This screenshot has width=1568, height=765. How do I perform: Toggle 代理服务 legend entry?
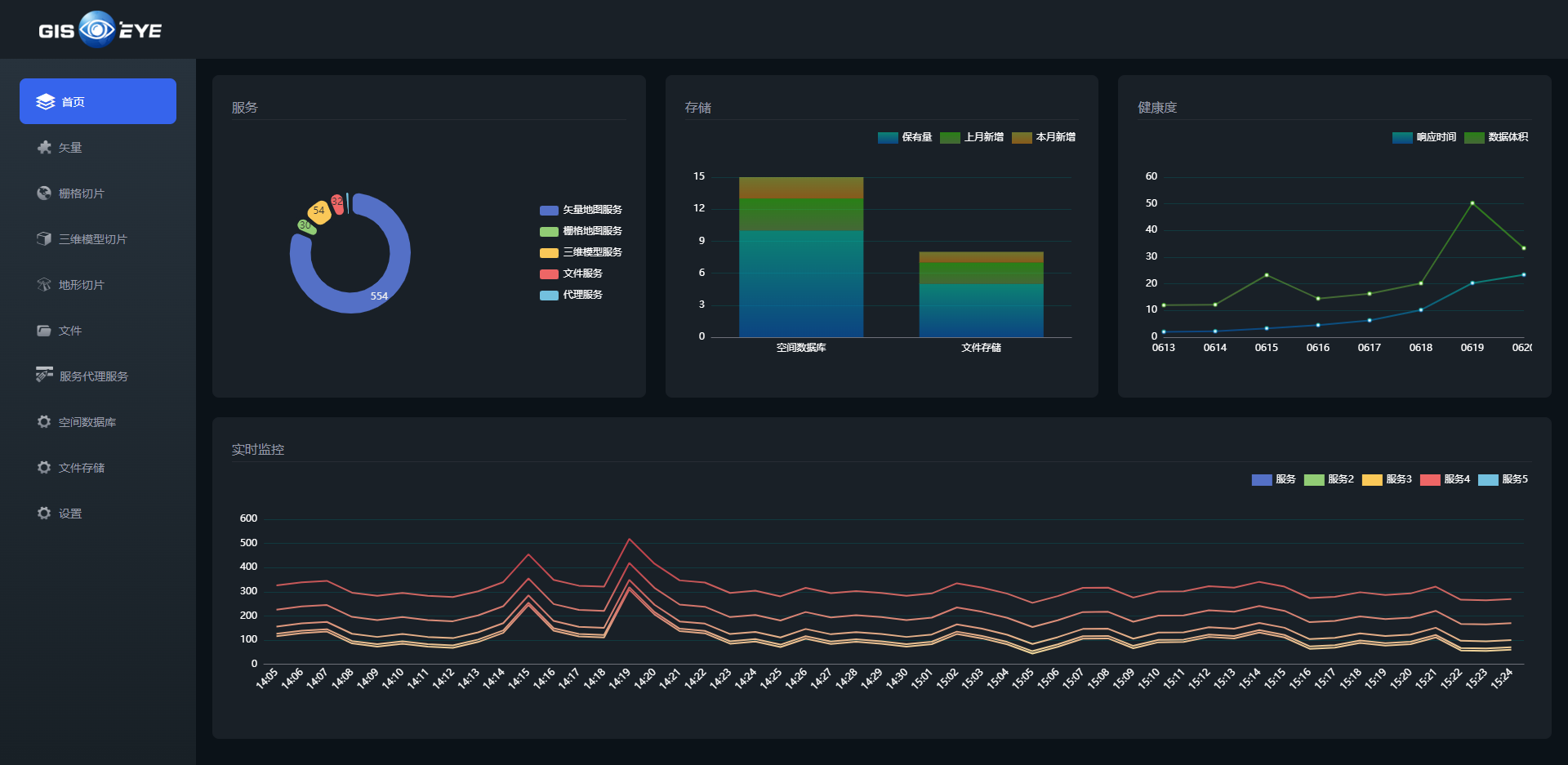pyautogui.click(x=571, y=295)
